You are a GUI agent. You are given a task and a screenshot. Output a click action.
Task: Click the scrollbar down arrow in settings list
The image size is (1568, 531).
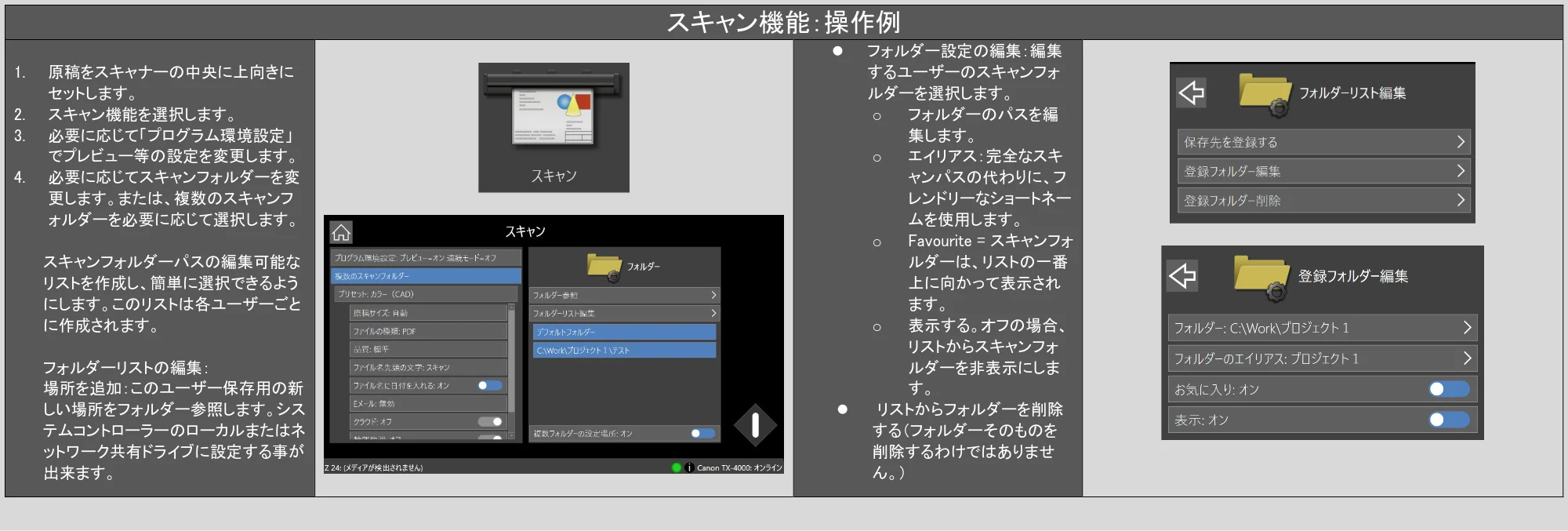[x=512, y=436]
